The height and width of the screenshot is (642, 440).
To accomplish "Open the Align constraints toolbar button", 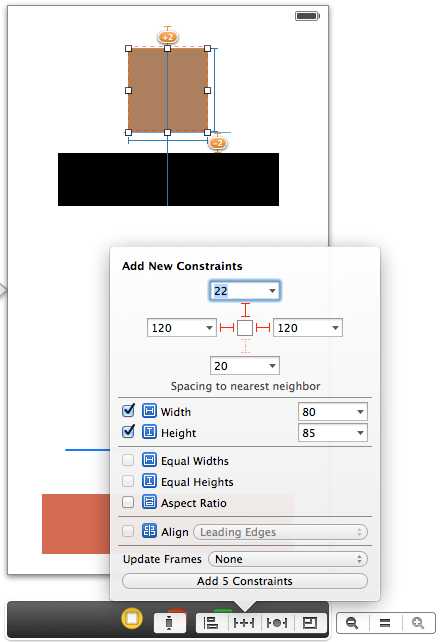I will coord(211,623).
